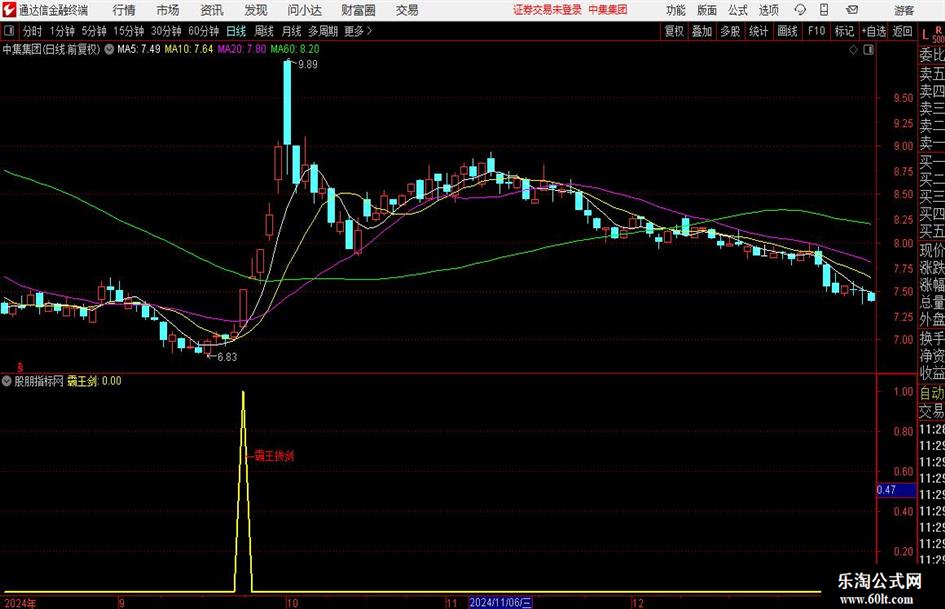Select the 月线 monthly period tab

pyautogui.click(x=291, y=31)
